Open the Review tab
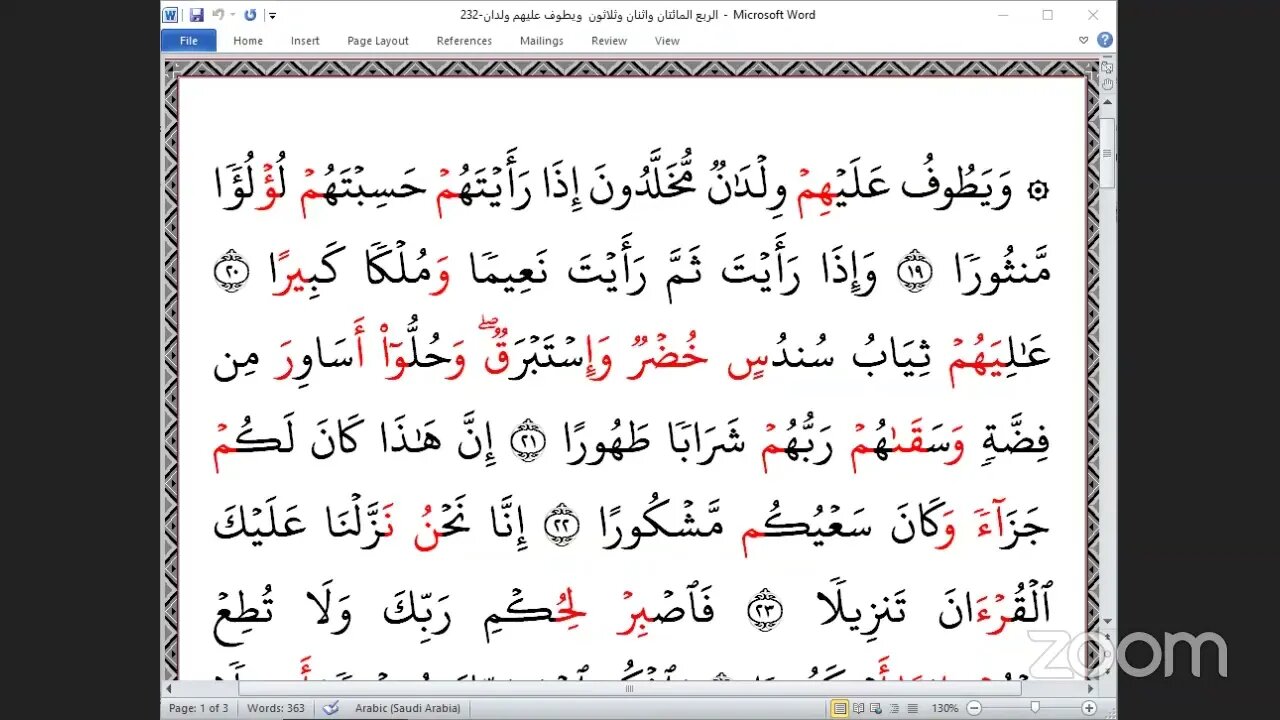Screen dimensions: 1280x720 coord(609,41)
